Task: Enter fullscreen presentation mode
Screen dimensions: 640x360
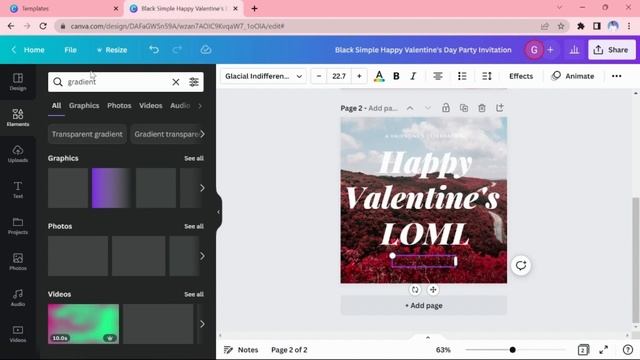Action: (x=604, y=350)
